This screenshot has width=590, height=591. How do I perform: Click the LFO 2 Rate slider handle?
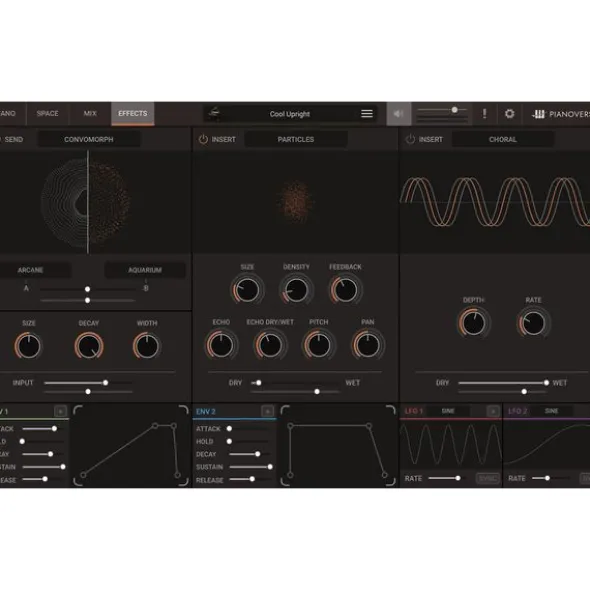point(547,478)
